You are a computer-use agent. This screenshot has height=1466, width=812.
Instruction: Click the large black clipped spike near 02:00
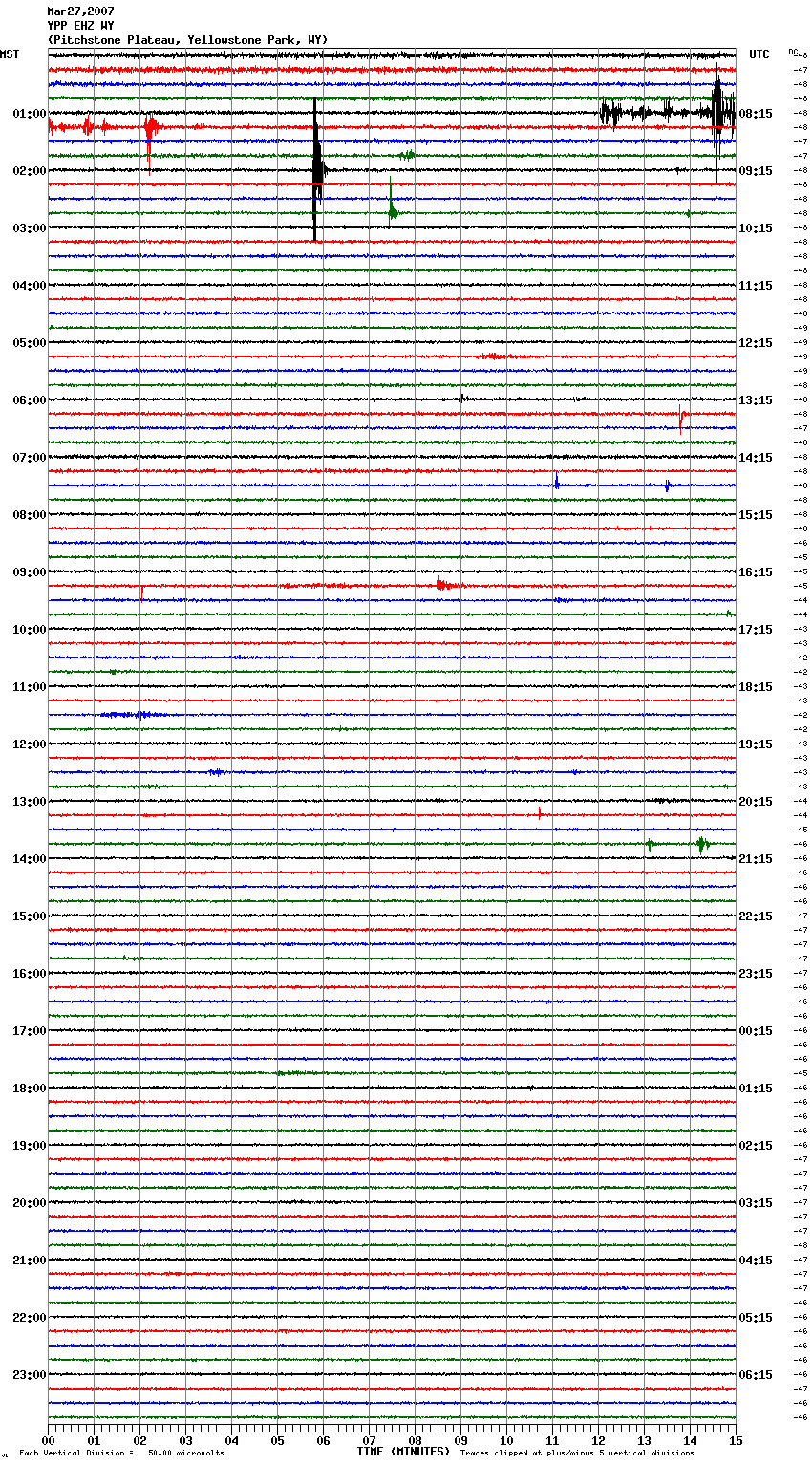tap(317, 170)
